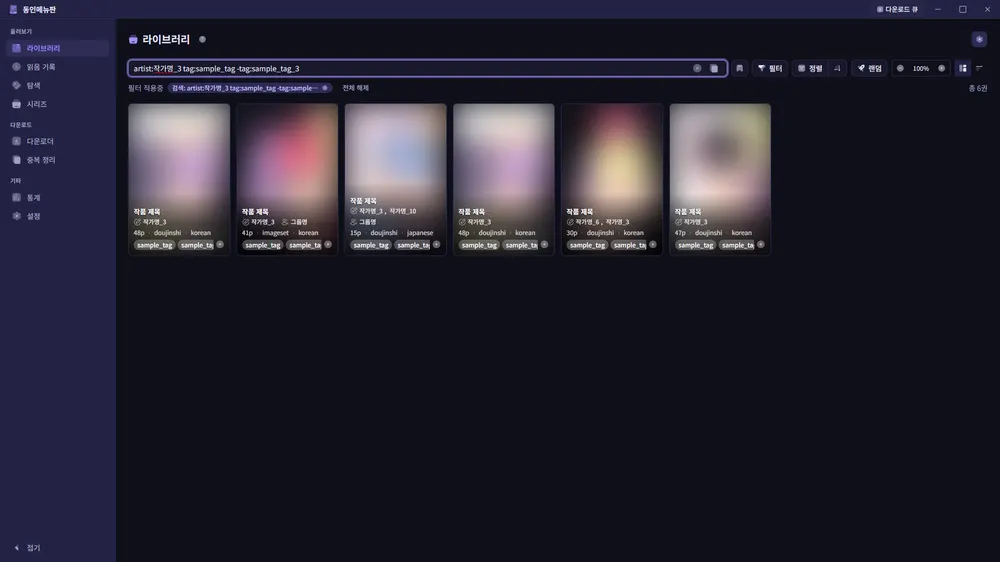Image resolution: width=1000 pixels, height=562 pixels.
Task: Decrease thumbnail zoom with minus icon
Action: pyautogui.click(x=900, y=68)
